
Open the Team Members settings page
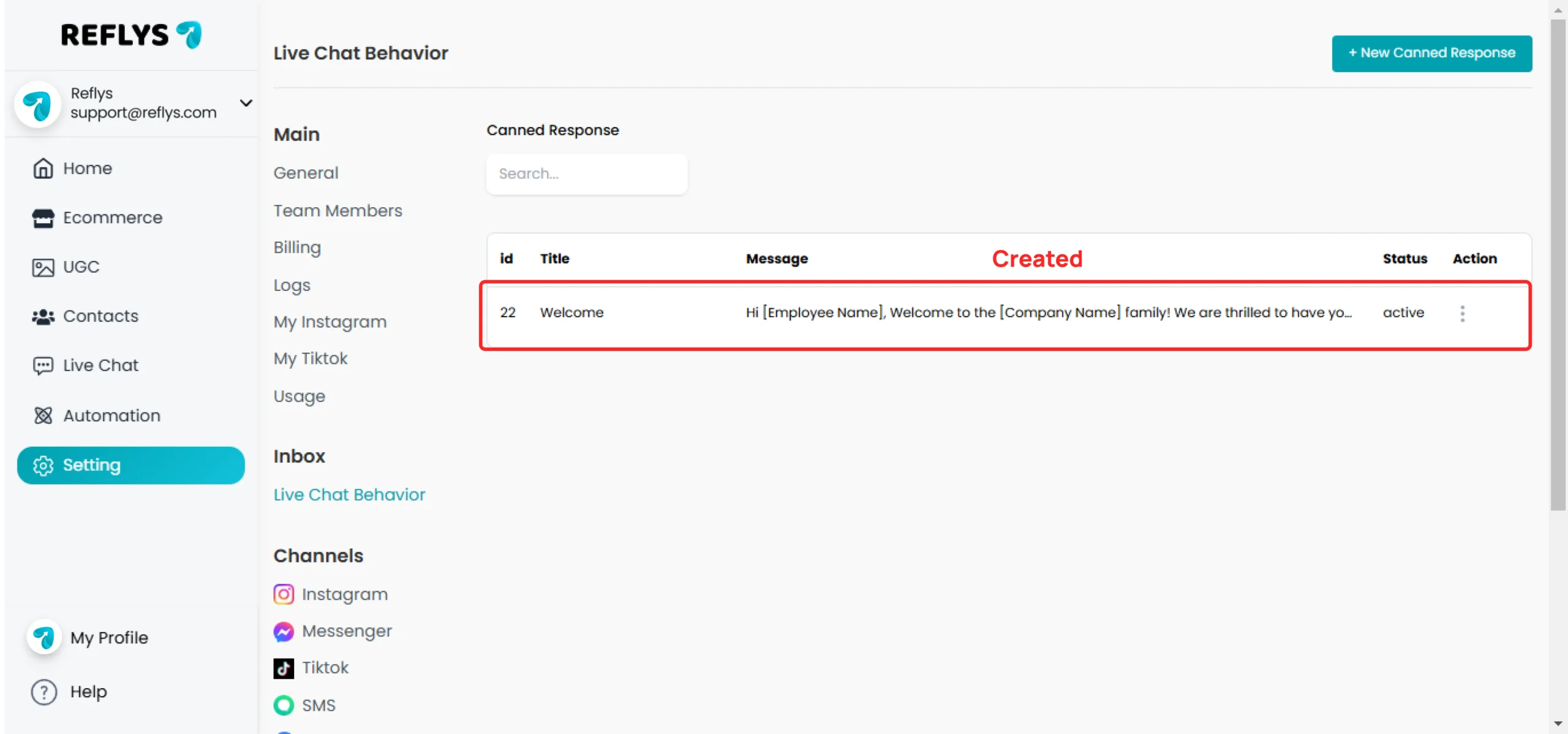click(x=338, y=211)
